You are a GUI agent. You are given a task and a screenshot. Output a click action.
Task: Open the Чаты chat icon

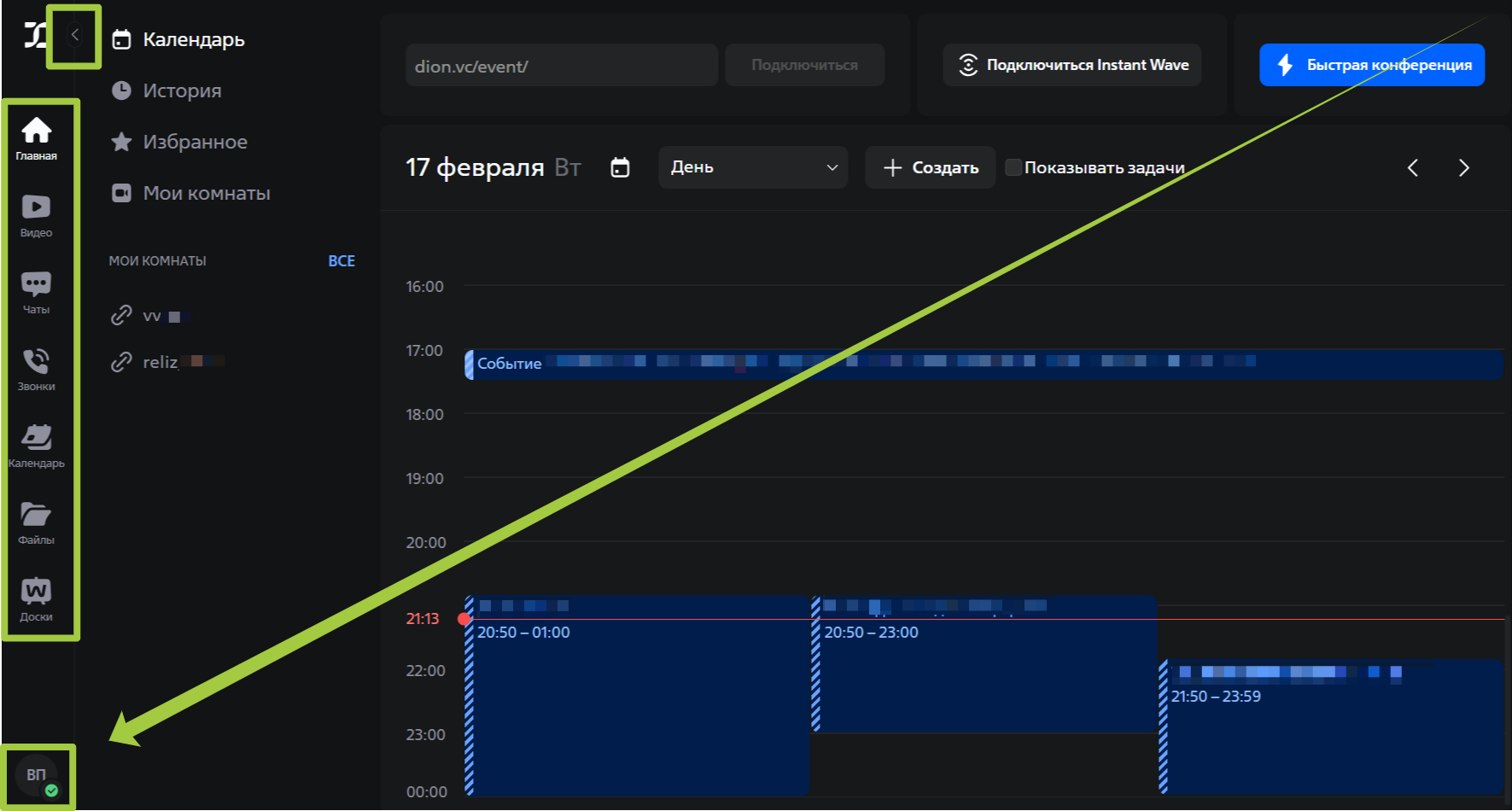(x=36, y=291)
